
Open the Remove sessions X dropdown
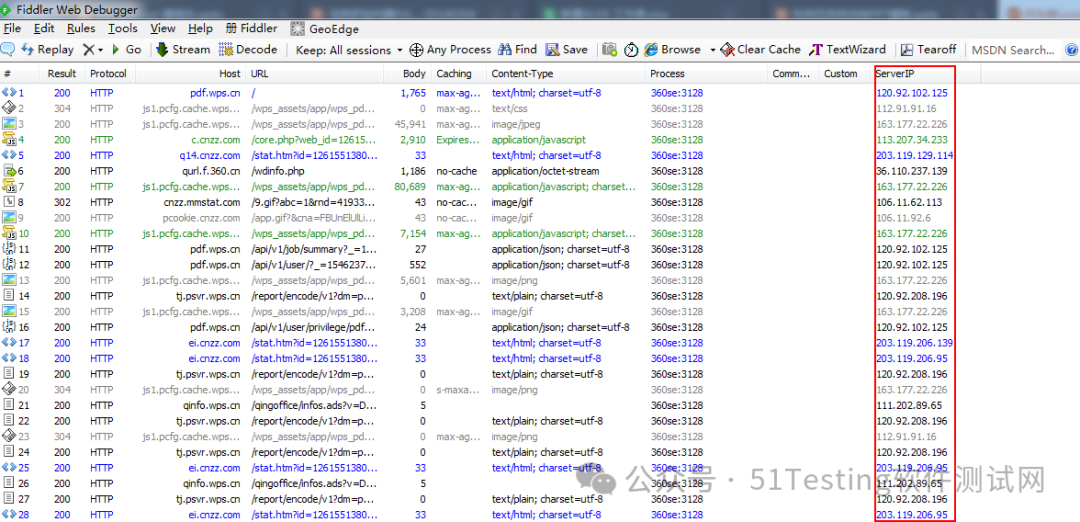(x=93, y=50)
